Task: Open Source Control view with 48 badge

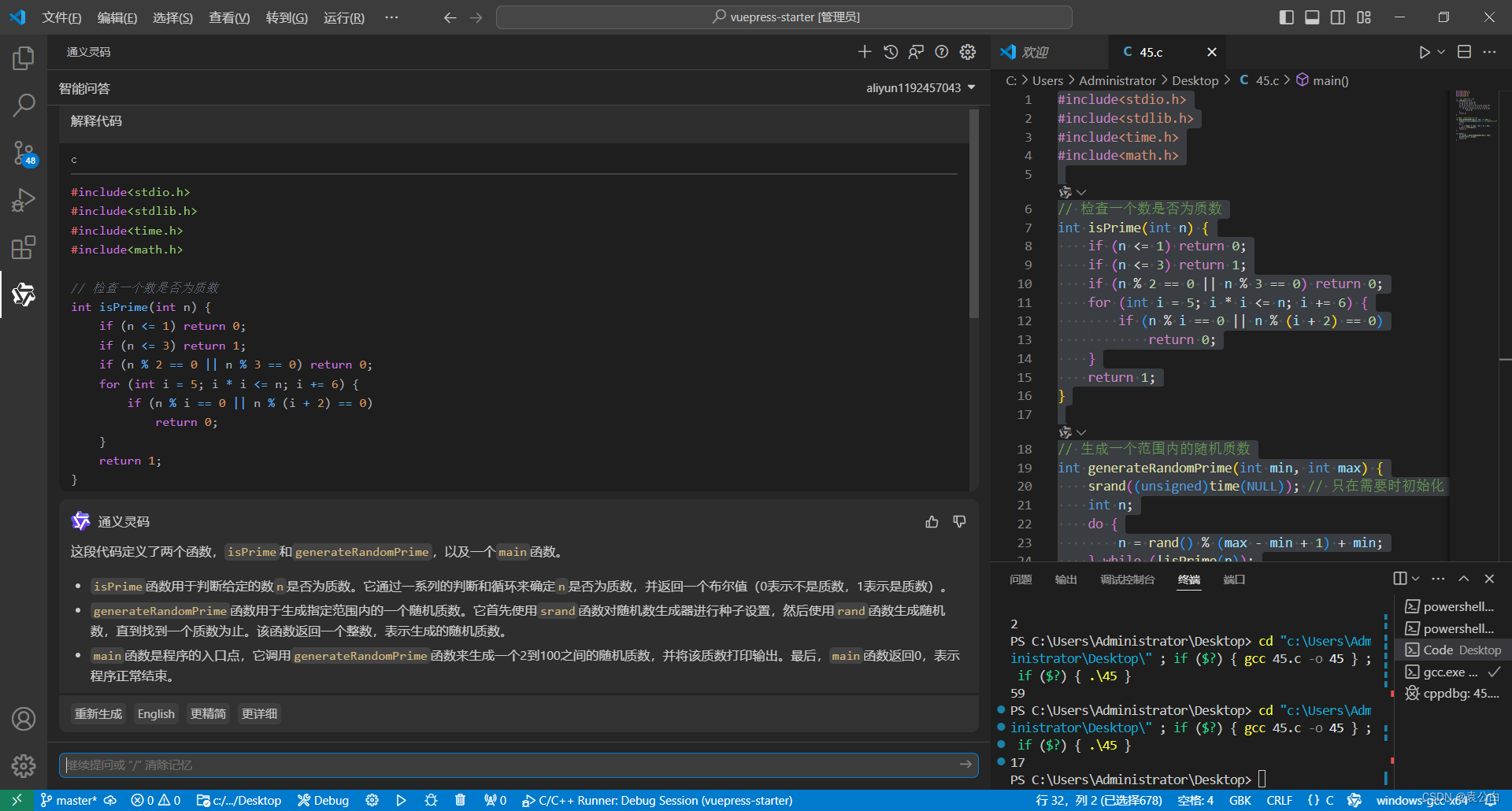Action: pyautogui.click(x=24, y=153)
